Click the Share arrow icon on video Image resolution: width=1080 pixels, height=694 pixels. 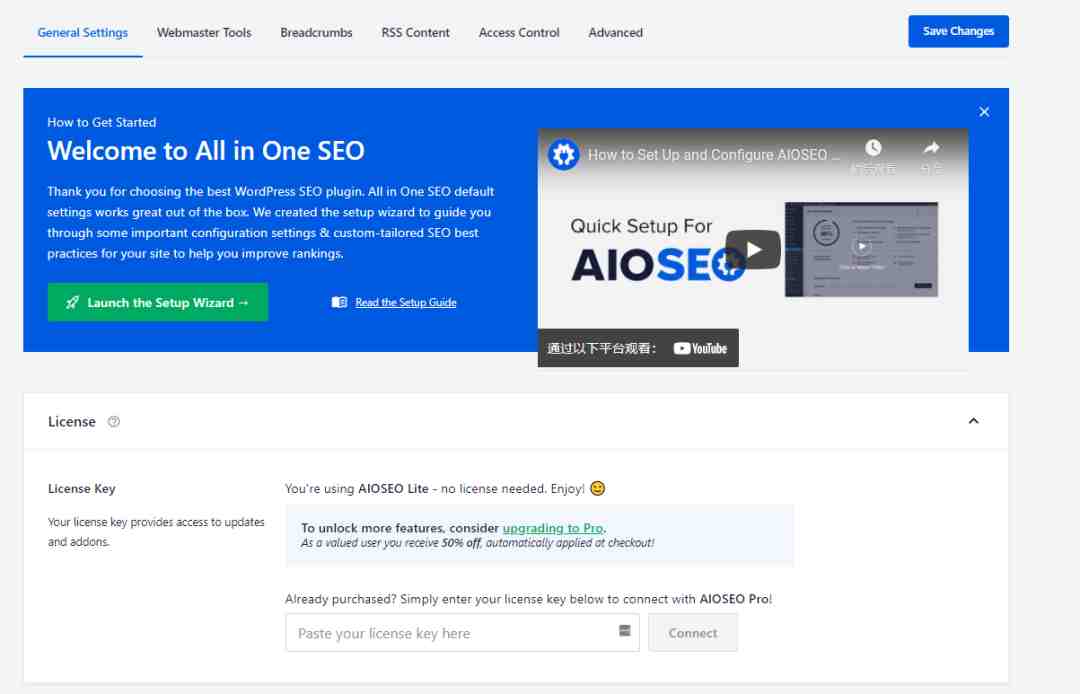point(931,147)
